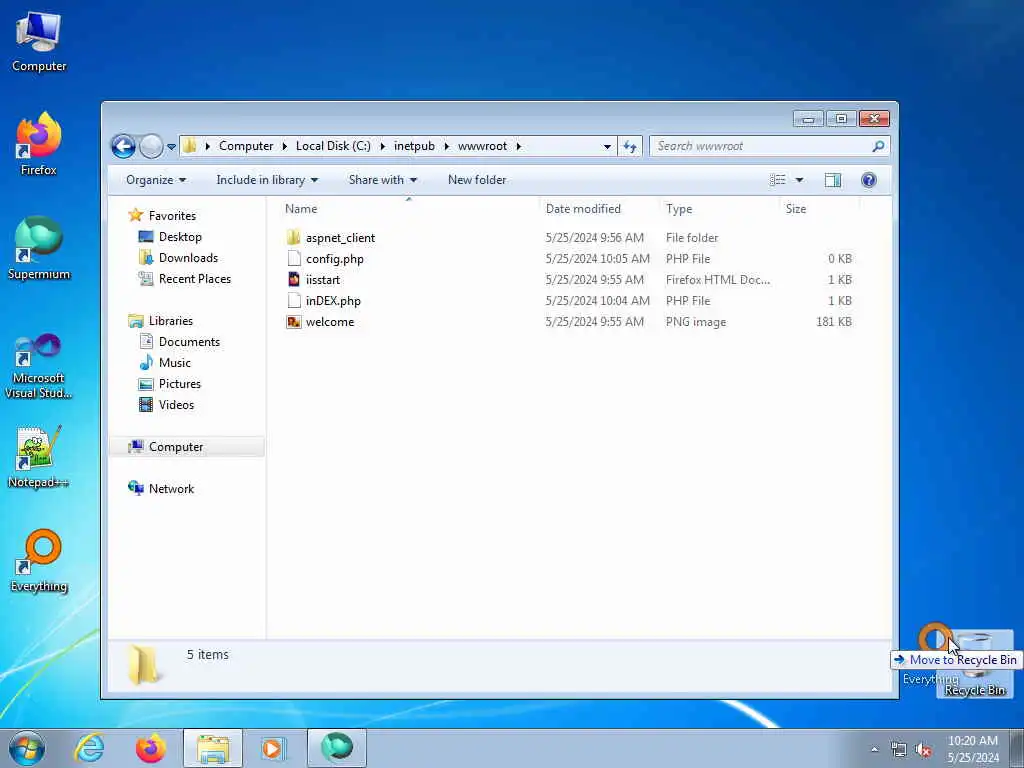Open the Include in library menu
The width and height of the screenshot is (1024, 768).
pyautogui.click(x=267, y=180)
